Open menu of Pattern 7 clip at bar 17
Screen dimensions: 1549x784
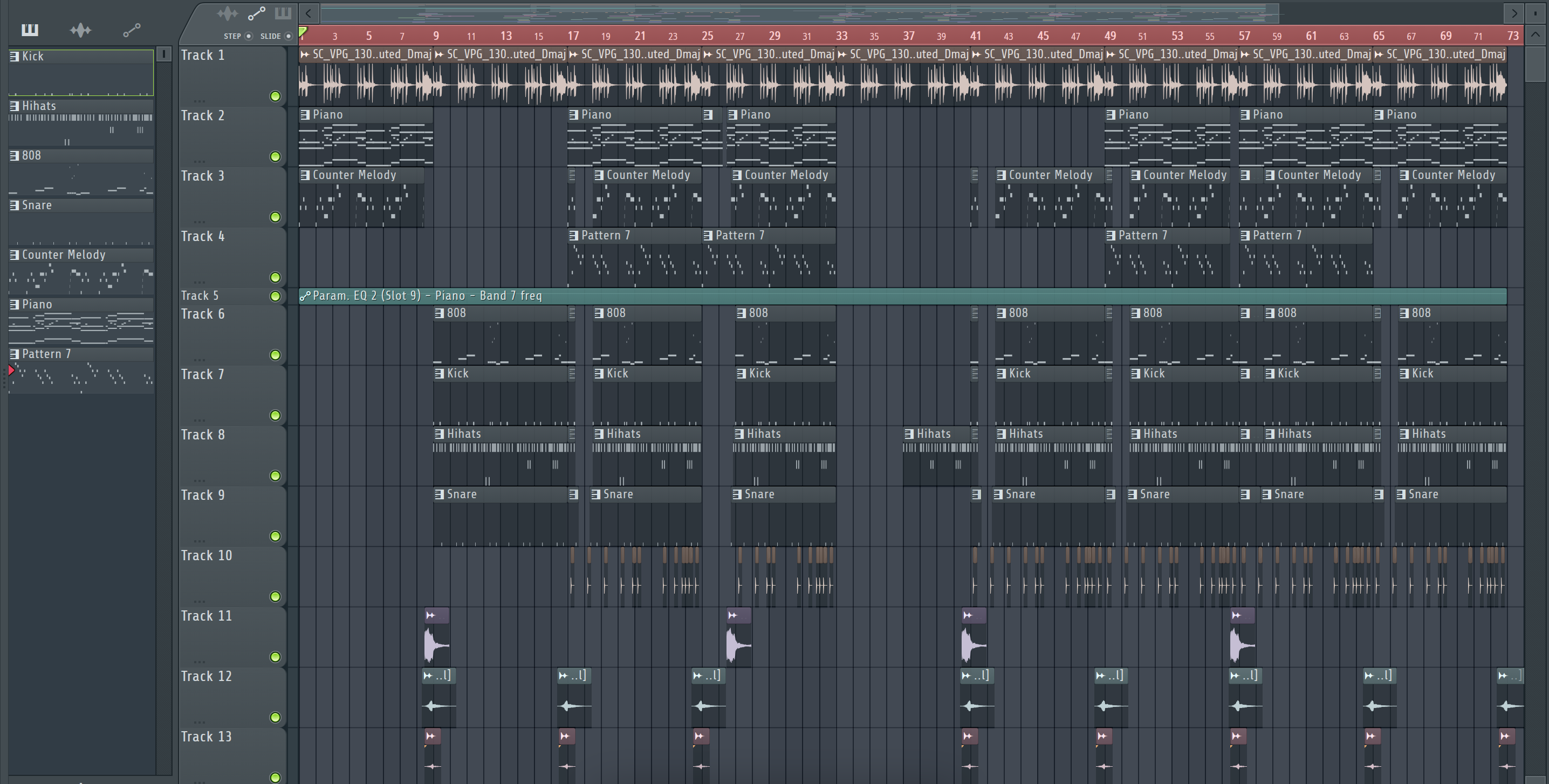pos(574,236)
